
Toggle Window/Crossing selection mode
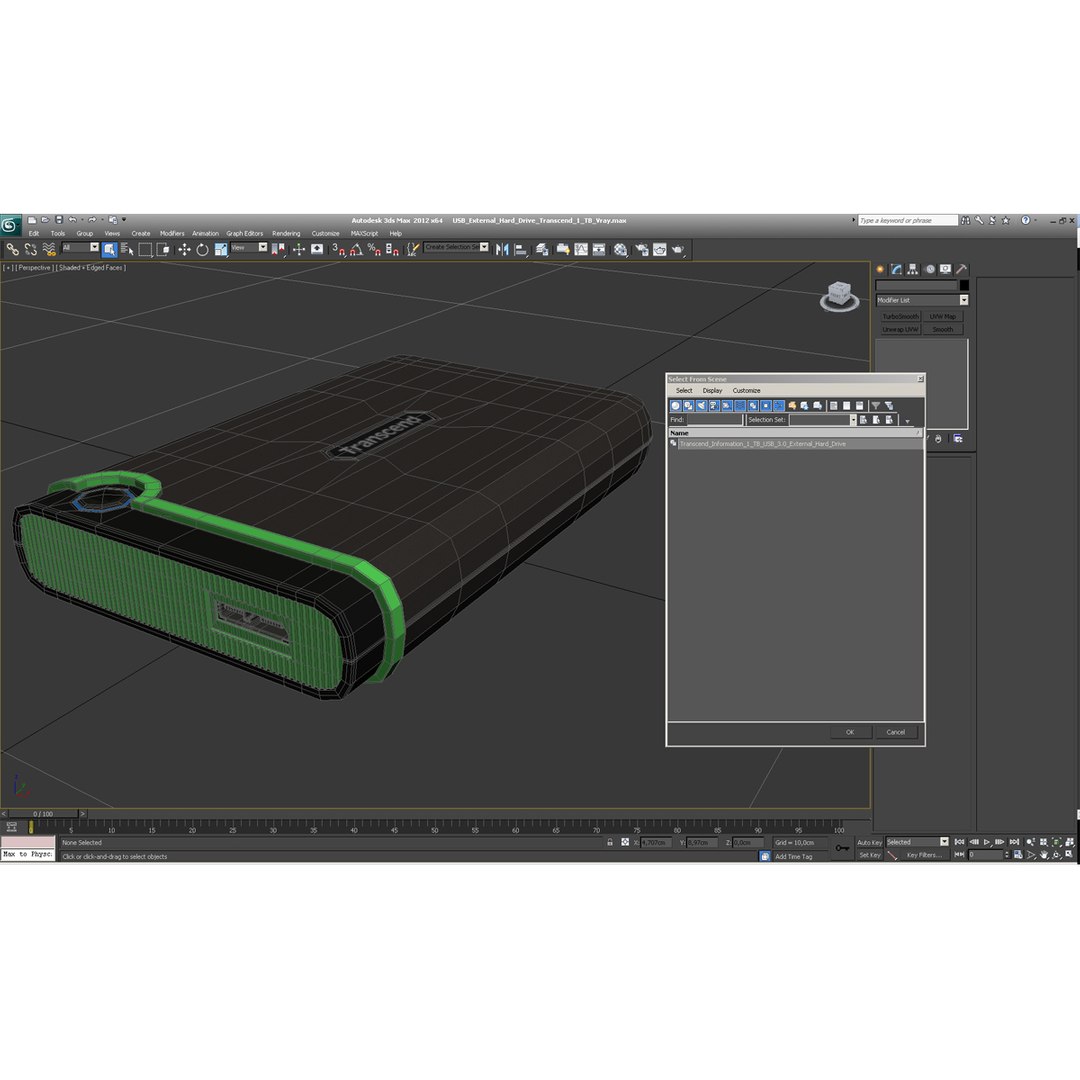click(163, 249)
